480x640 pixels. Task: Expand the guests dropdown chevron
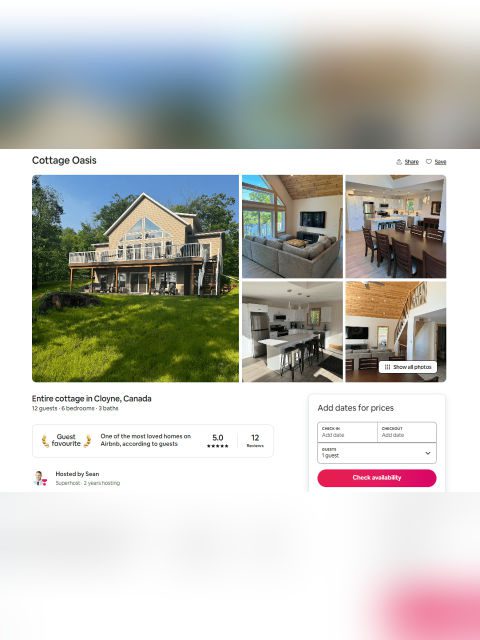[x=428, y=453]
